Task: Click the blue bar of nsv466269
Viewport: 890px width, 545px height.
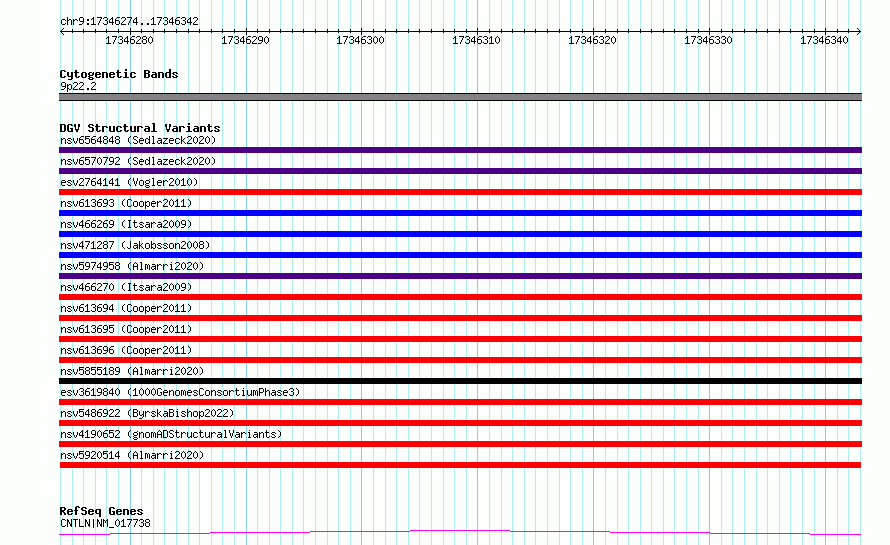Action: (x=460, y=234)
